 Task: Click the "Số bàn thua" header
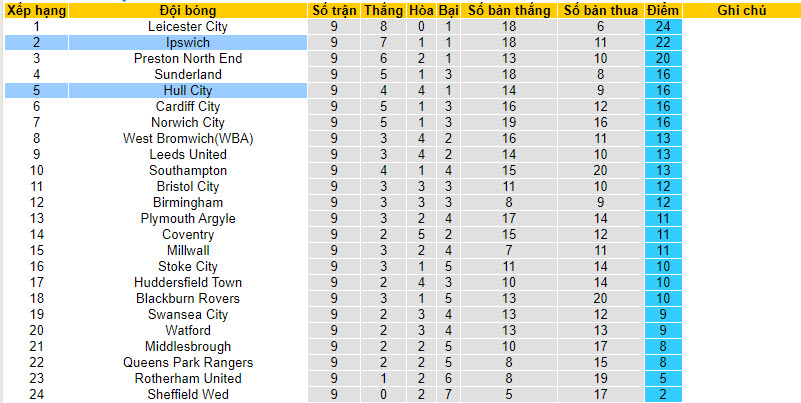click(599, 10)
